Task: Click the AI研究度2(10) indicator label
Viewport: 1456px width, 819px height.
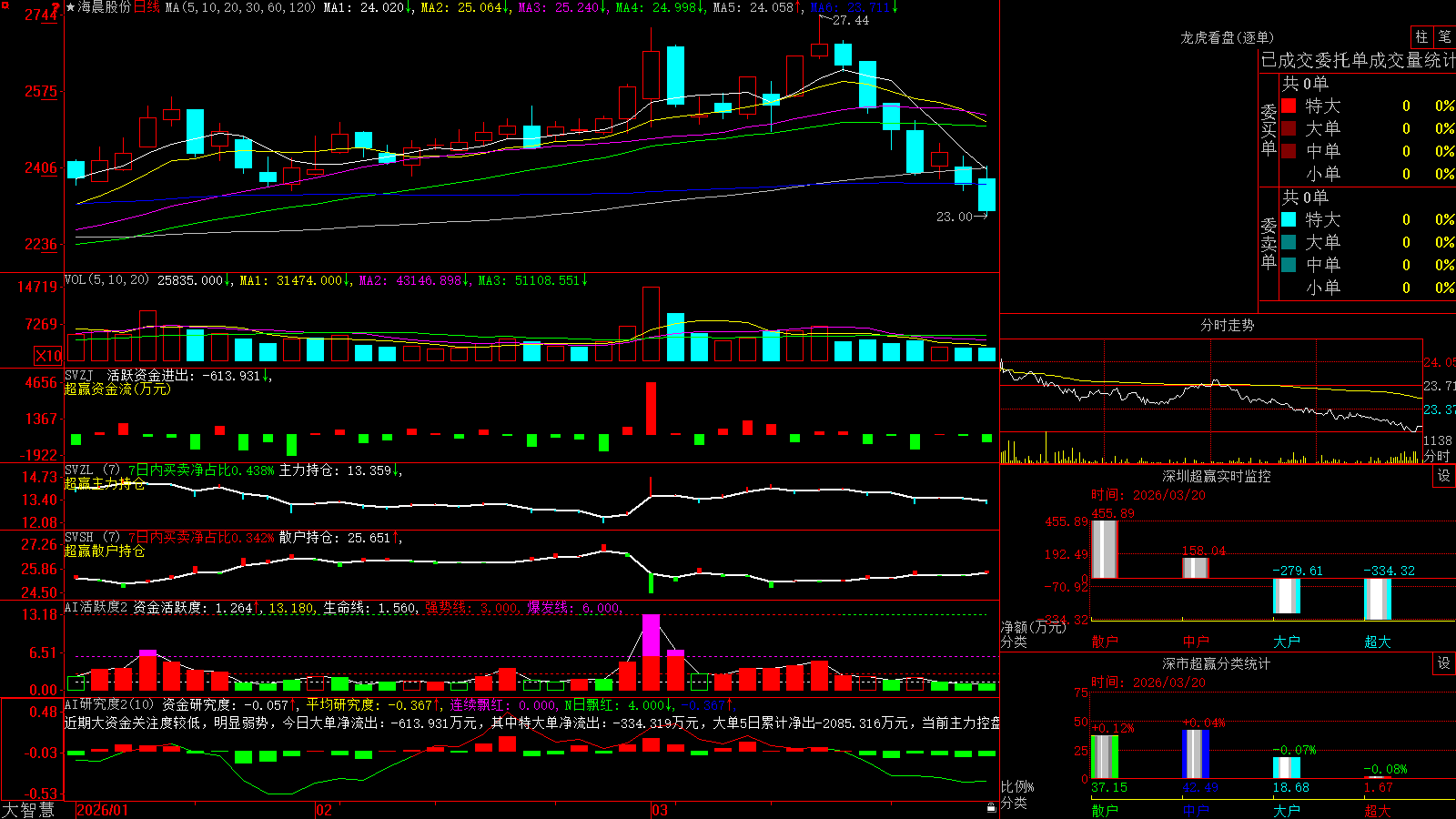Action: tap(109, 704)
